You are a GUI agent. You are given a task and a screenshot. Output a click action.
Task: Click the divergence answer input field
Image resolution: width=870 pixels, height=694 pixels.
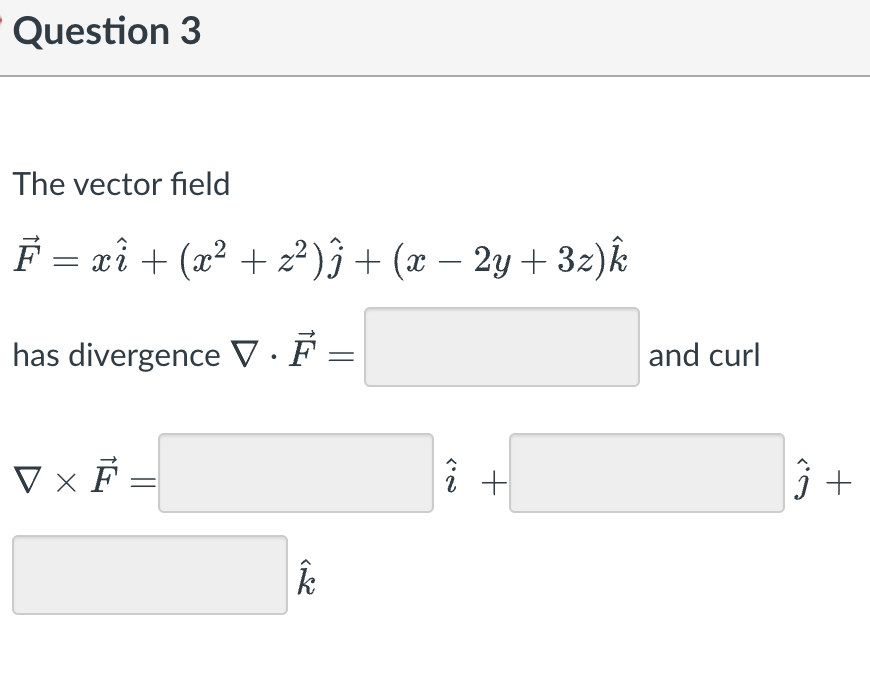pyautogui.click(x=502, y=348)
